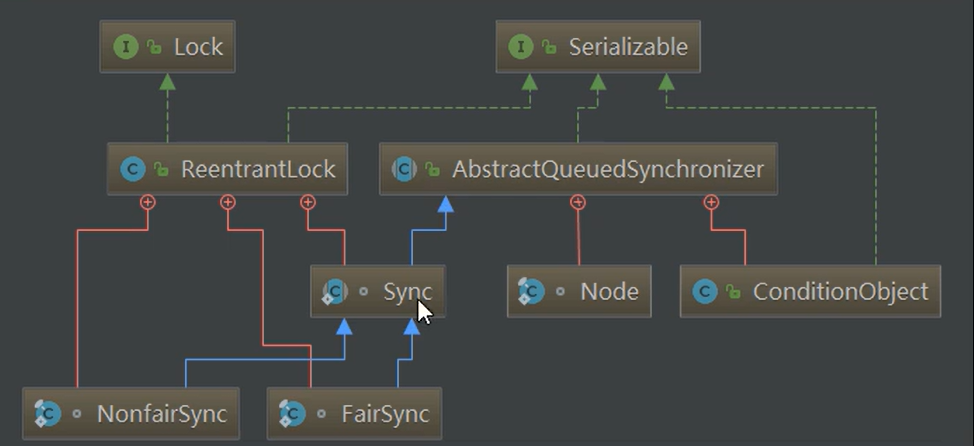This screenshot has height=446, width=974.
Task: Click the 'ReentrantLock' label text
Action: tap(258, 169)
